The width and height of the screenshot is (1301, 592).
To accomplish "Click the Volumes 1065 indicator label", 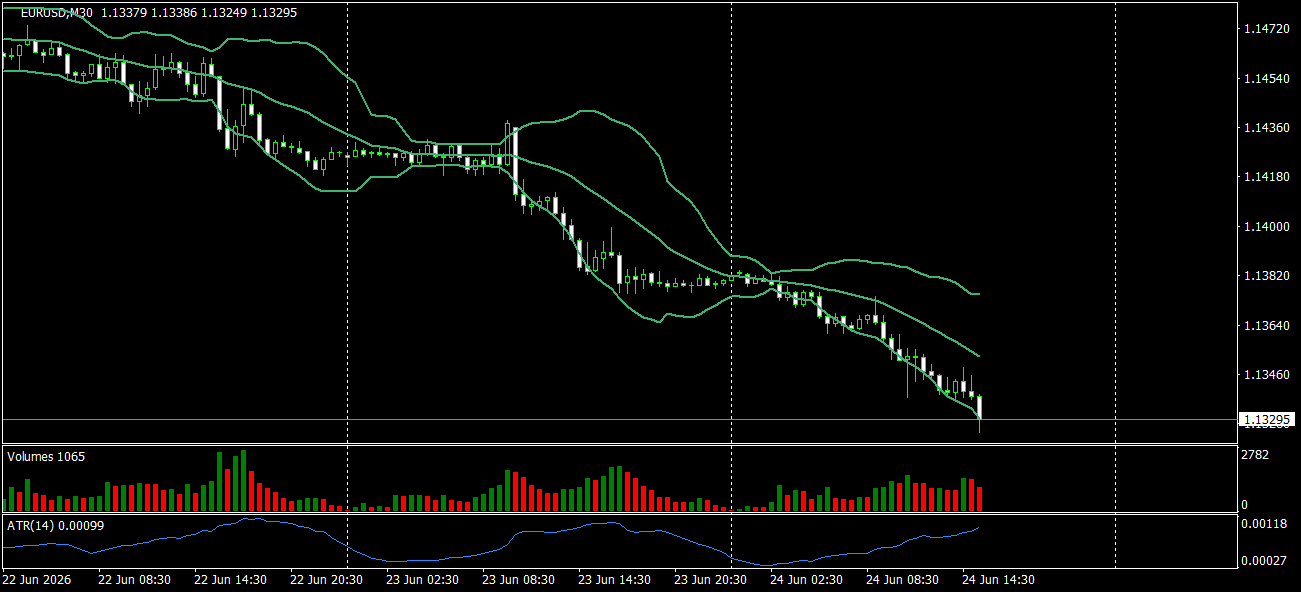I will 46,457.
